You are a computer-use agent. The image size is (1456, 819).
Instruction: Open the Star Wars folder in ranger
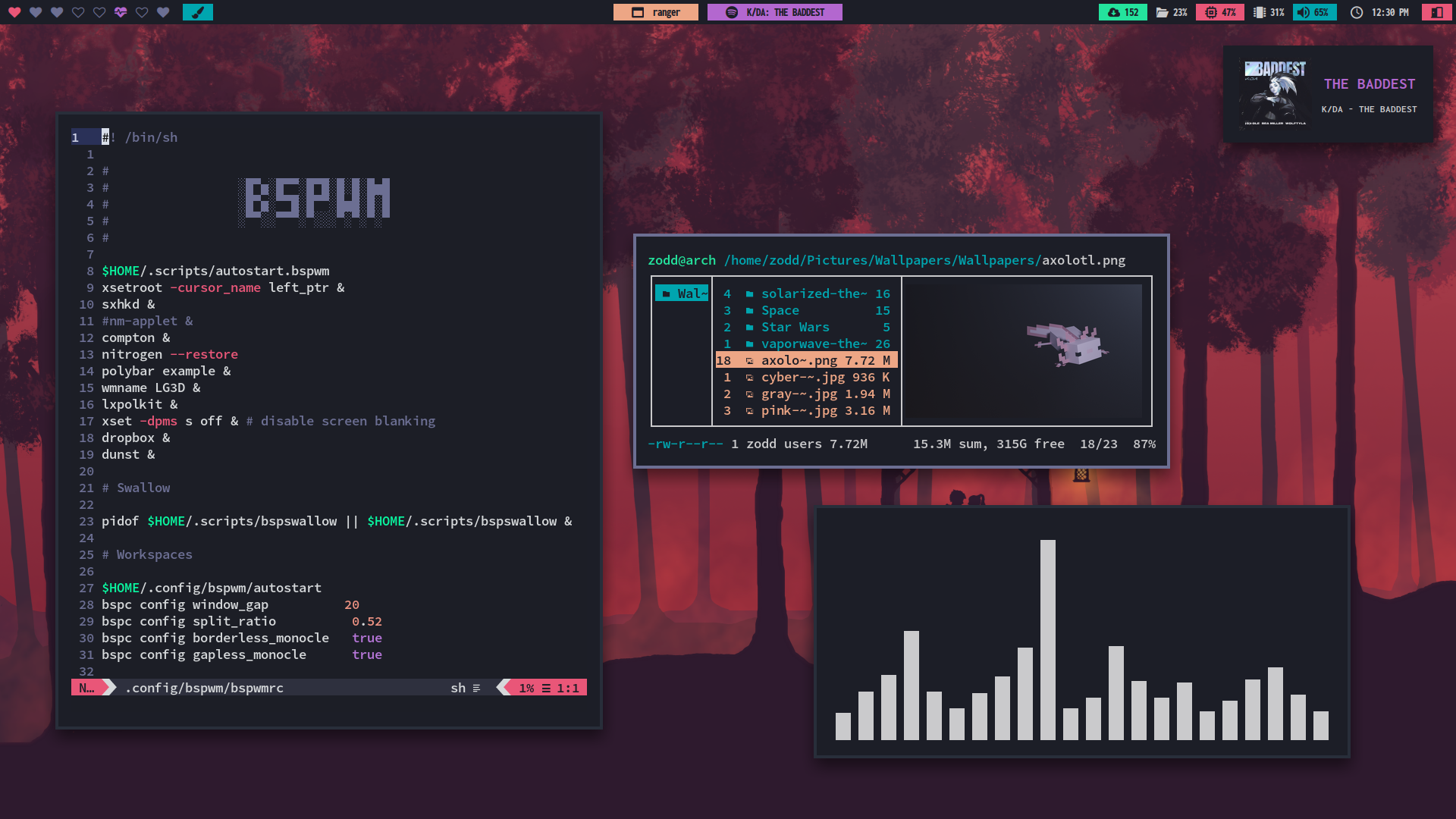(795, 327)
